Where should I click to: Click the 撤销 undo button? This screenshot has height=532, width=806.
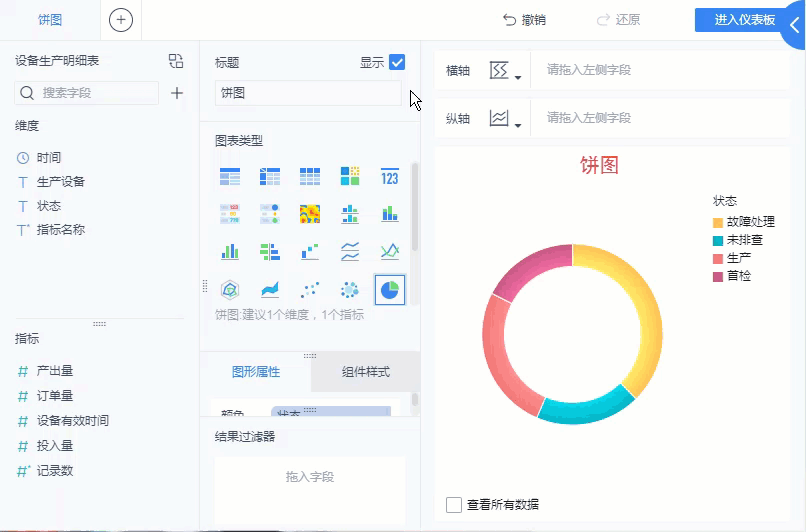[524, 20]
